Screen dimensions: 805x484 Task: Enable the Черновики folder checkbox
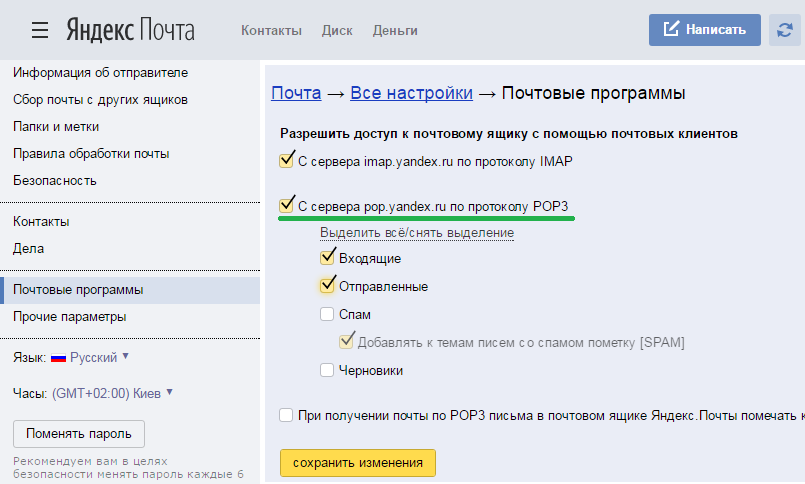click(x=327, y=370)
